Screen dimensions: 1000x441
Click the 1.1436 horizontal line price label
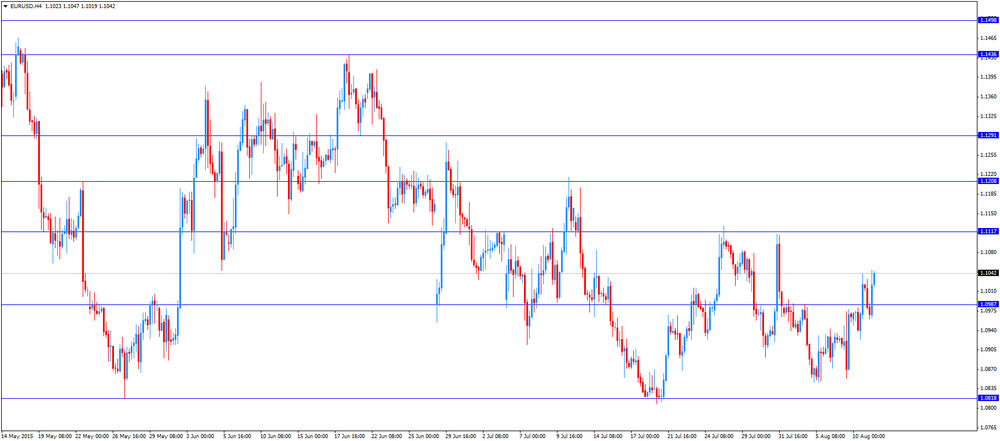point(987,54)
